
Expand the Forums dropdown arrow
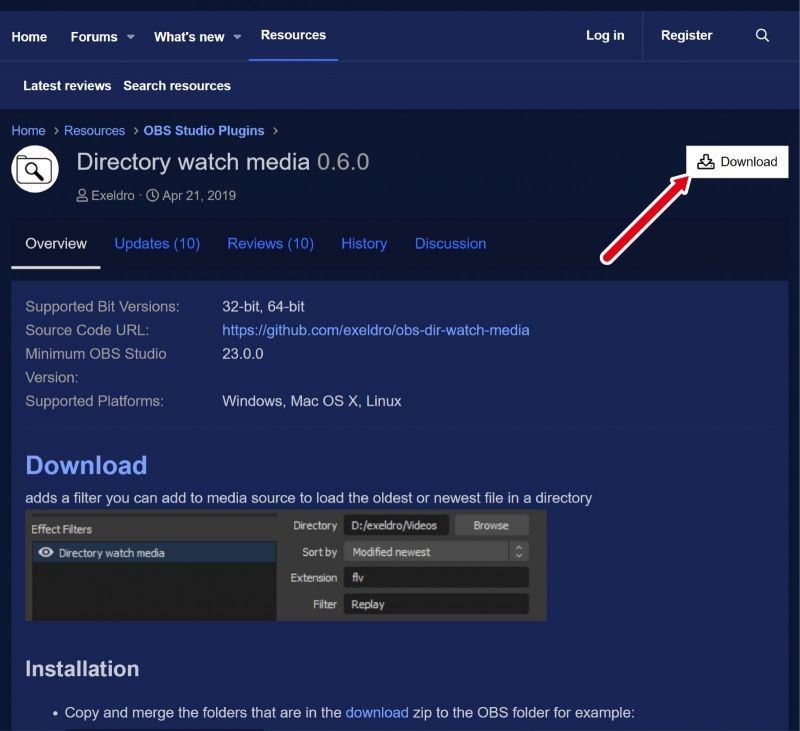tap(131, 37)
